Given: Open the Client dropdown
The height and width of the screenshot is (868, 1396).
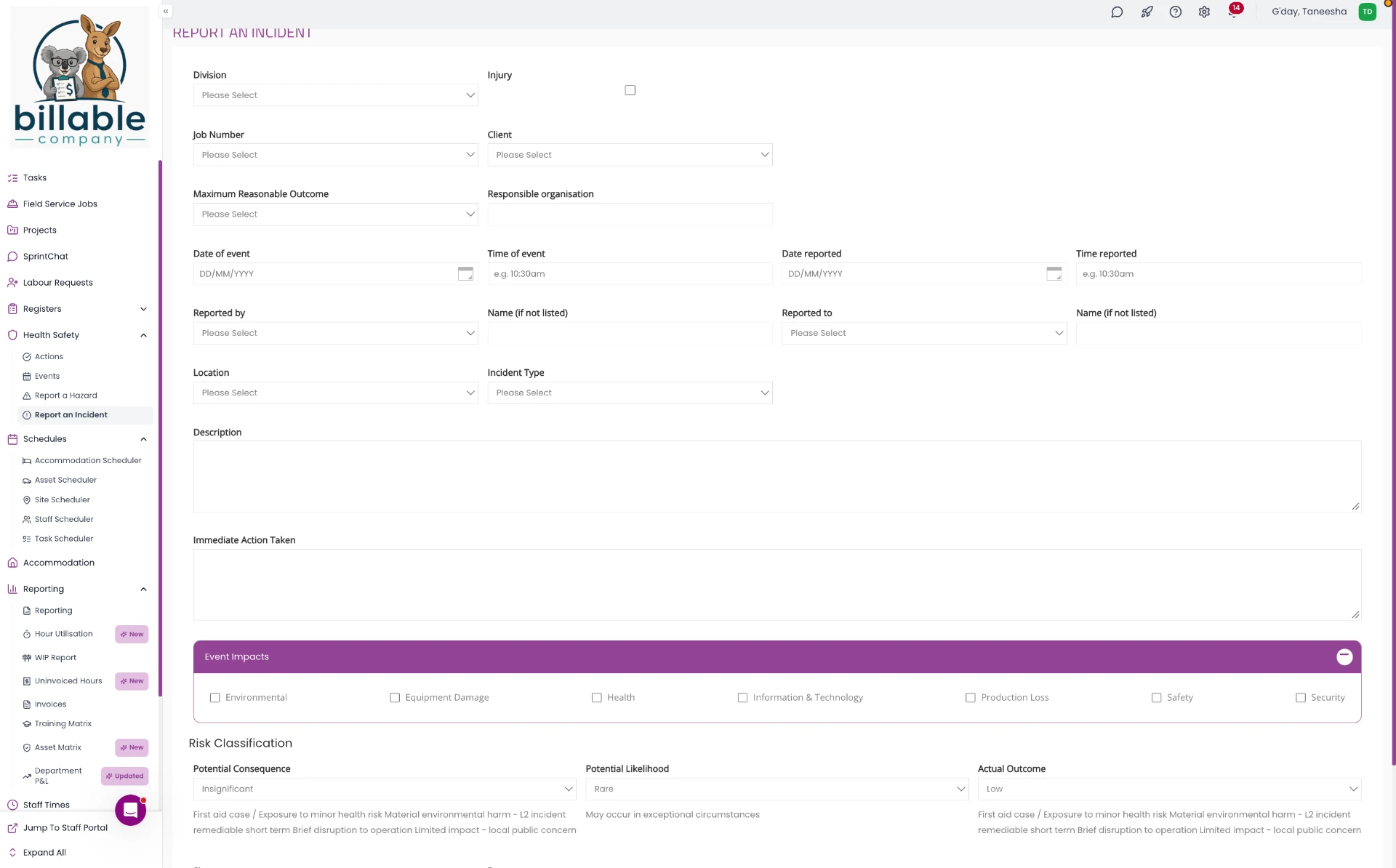Looking at the screenshot, I should pyautogui.click(x=630, y=155).
